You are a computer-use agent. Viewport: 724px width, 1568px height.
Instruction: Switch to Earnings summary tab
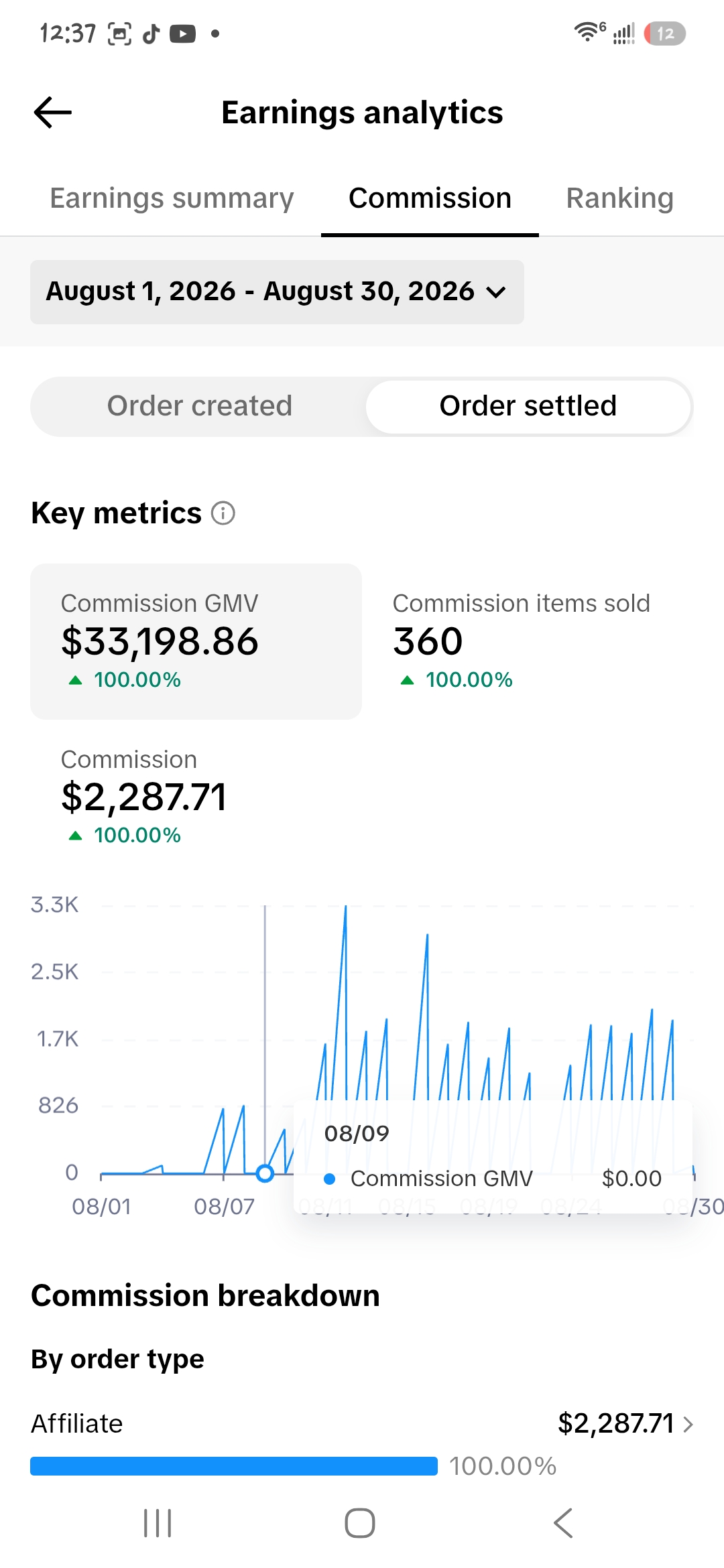coord(172,198)
